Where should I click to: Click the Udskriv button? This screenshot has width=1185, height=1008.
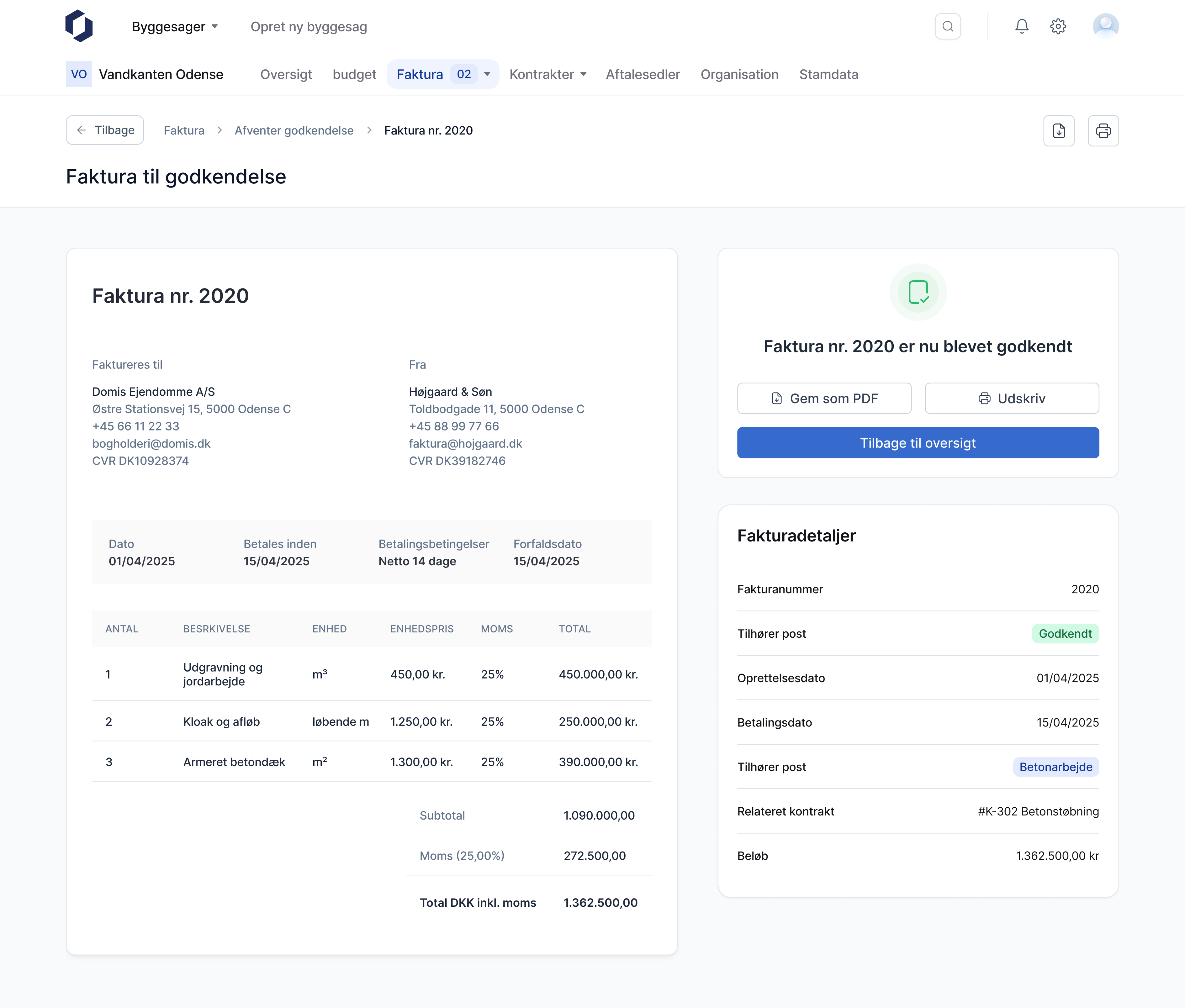pyautogui.click(x=1011, y=398)
